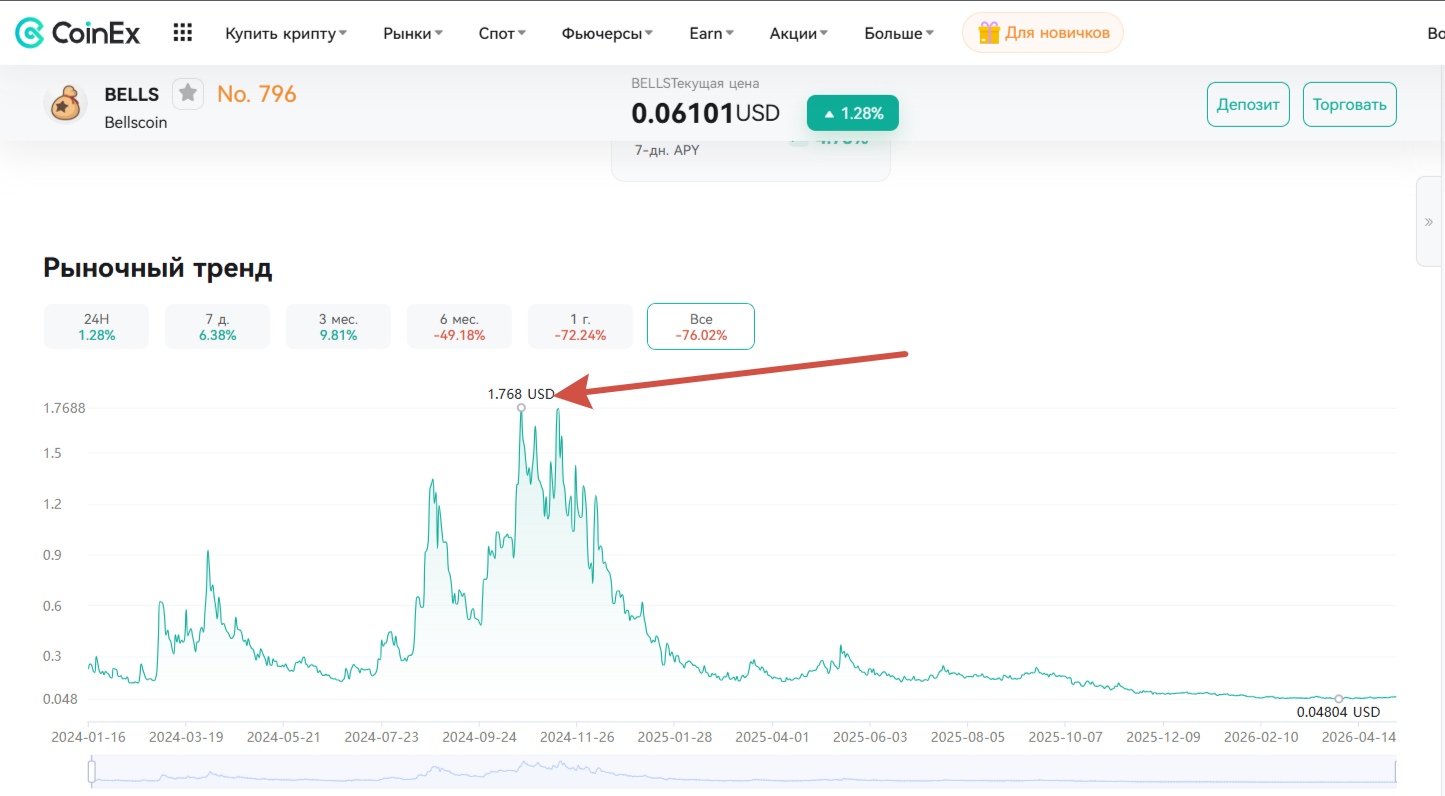Open the Акции dropdown menu
This screenshot has height=796, width=1445.
coord(799,33)
